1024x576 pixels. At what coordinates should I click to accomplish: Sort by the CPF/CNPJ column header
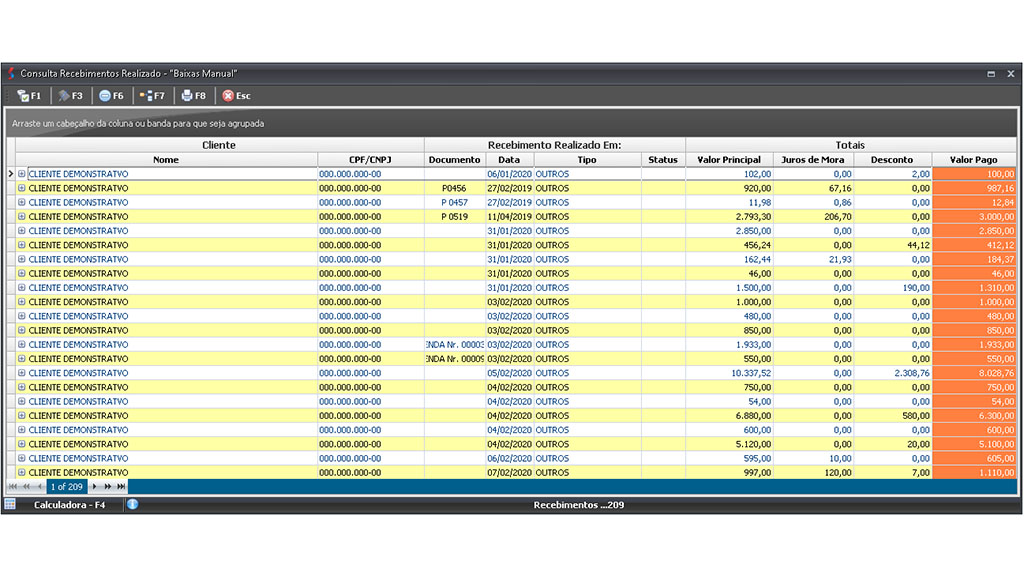coord(370,159)
